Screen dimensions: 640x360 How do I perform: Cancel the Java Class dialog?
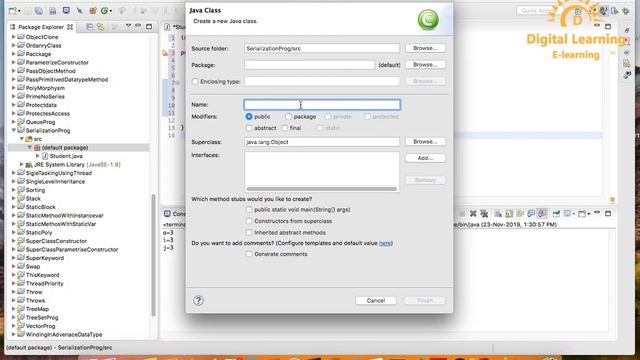(376, 300)
